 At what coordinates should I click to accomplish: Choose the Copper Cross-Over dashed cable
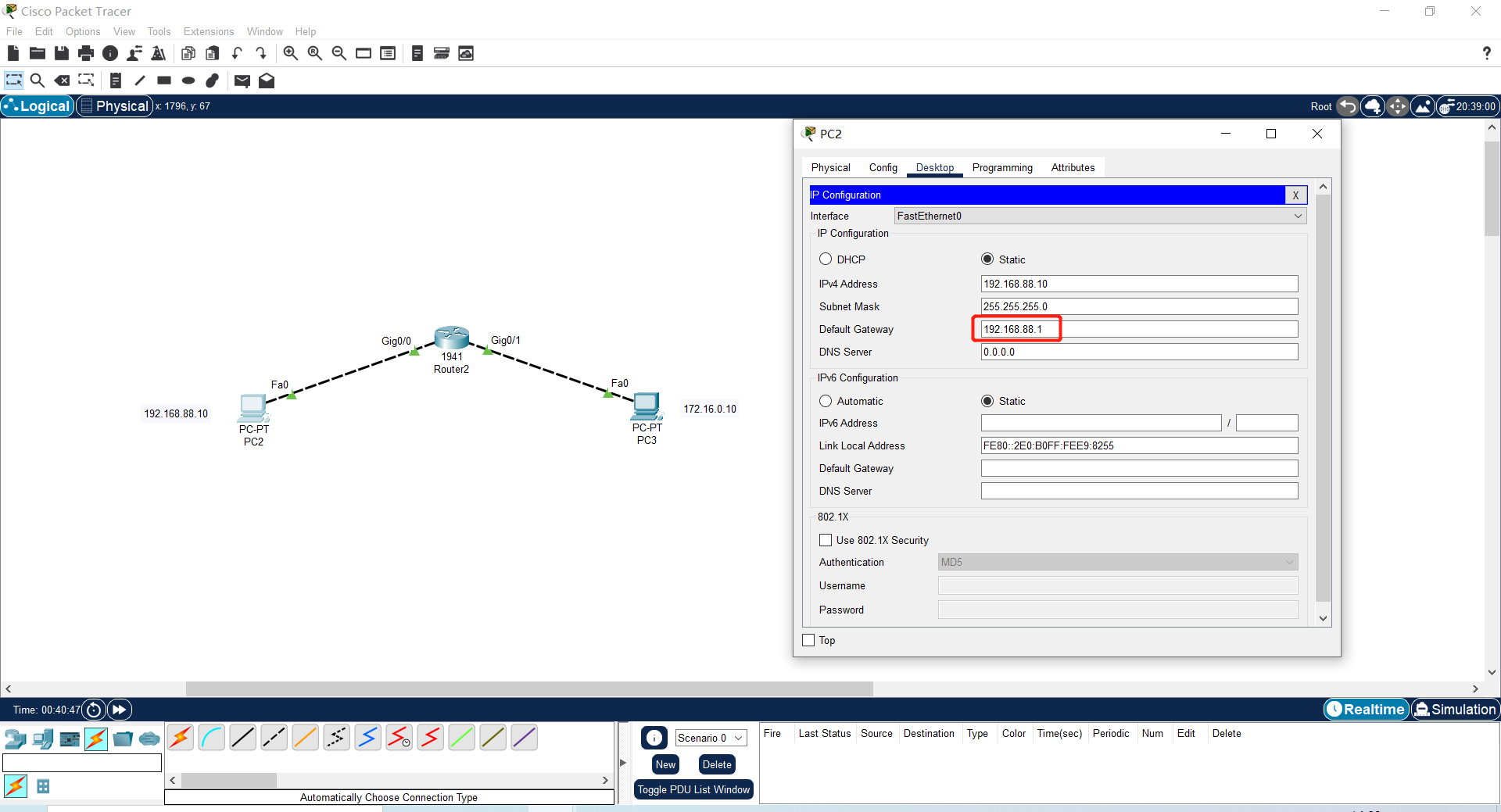click(x=274, y=737)
